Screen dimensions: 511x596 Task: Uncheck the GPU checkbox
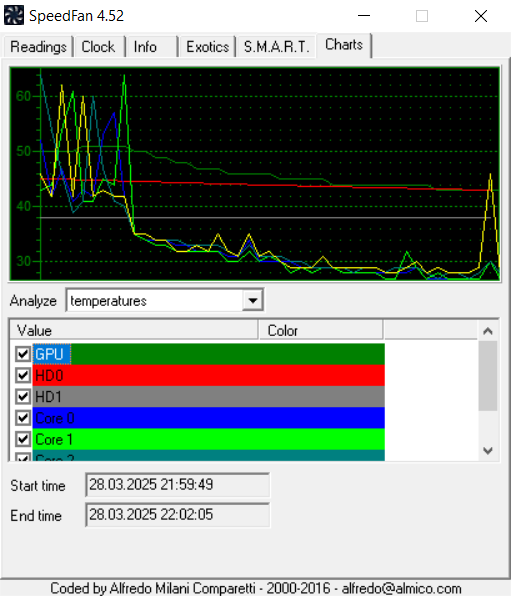tap(23, 354)
